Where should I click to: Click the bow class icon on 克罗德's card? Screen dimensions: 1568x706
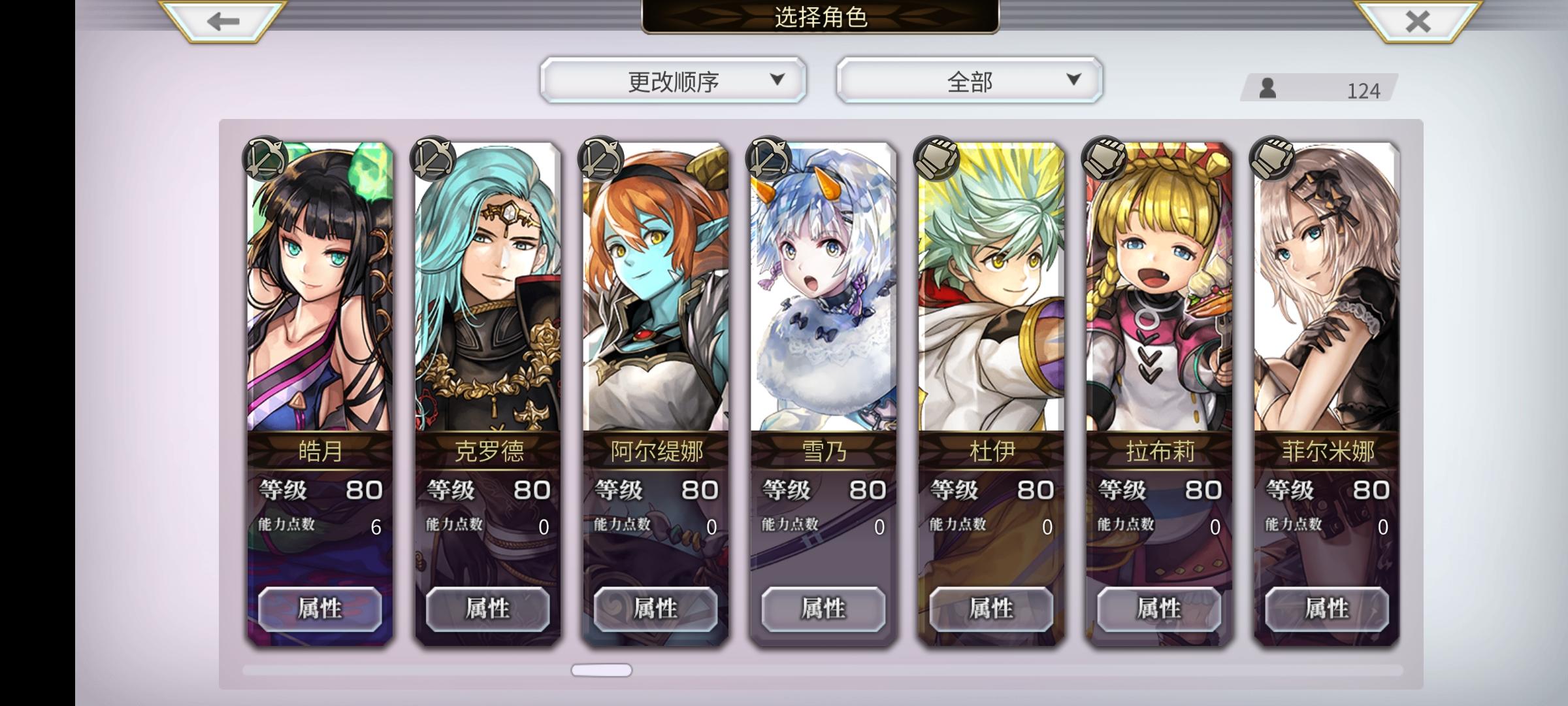click(x=433, y=158)
